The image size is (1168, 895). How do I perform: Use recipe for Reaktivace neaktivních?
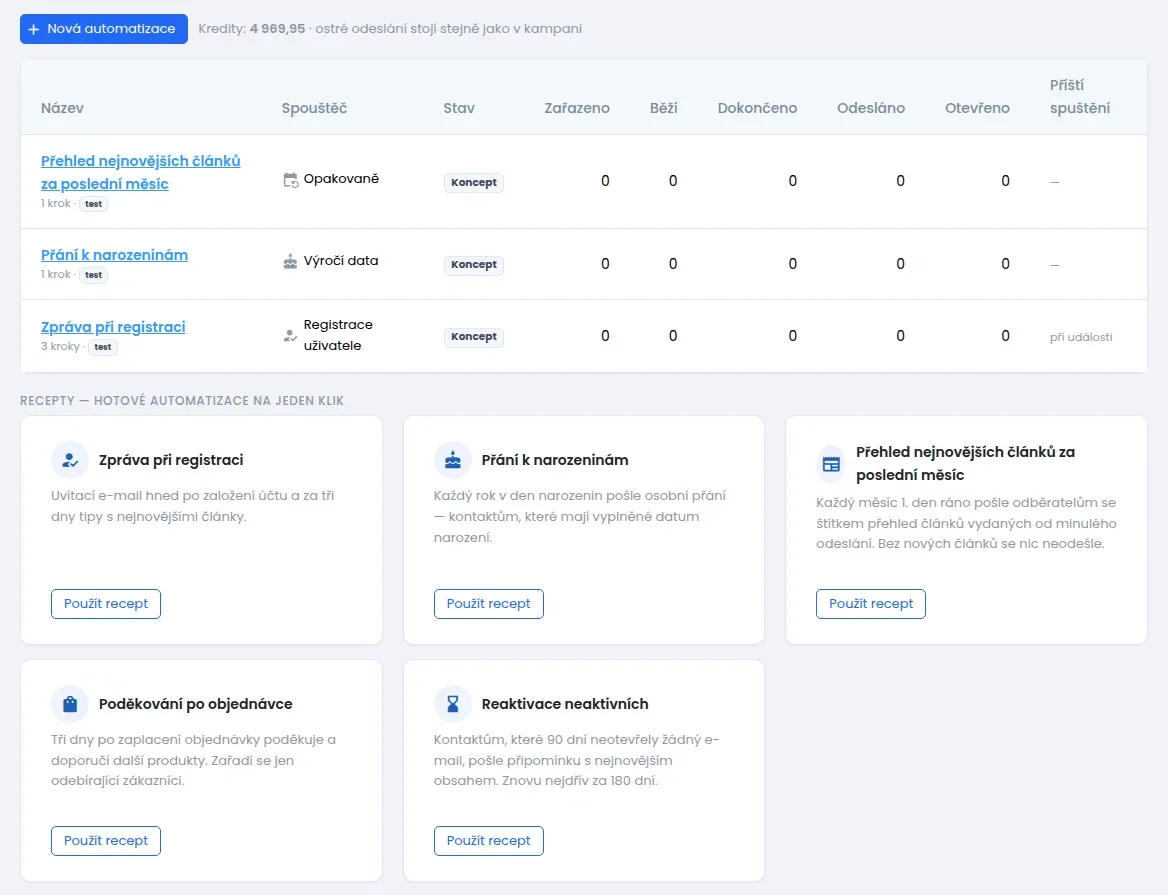(489, 841)
